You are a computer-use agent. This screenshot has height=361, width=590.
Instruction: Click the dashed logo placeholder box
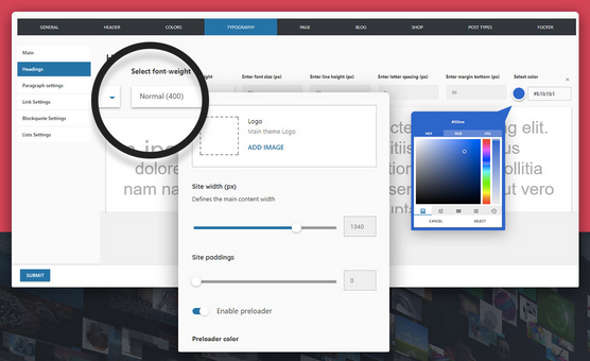pos(219,136)
